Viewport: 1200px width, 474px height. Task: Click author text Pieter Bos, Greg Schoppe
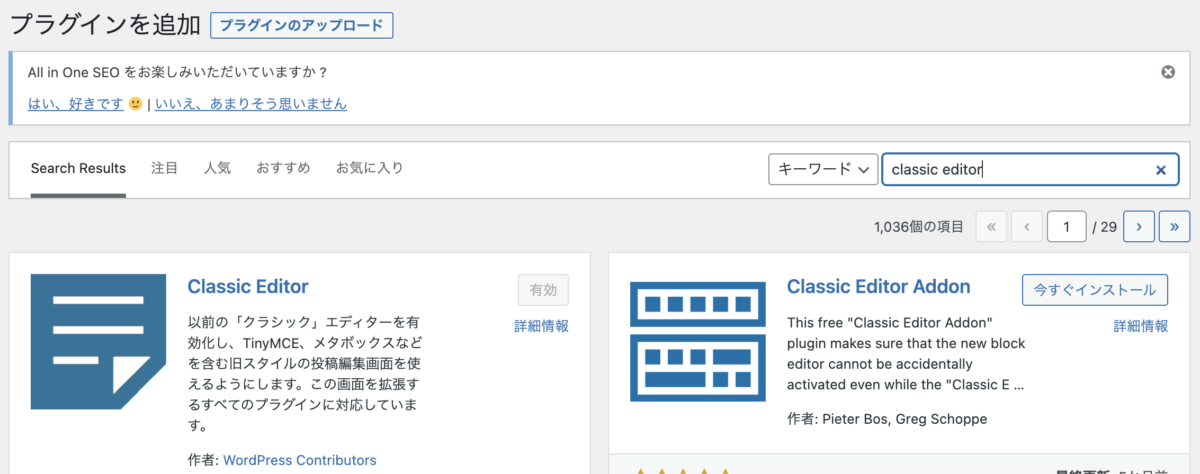click(x=903, y=419)
